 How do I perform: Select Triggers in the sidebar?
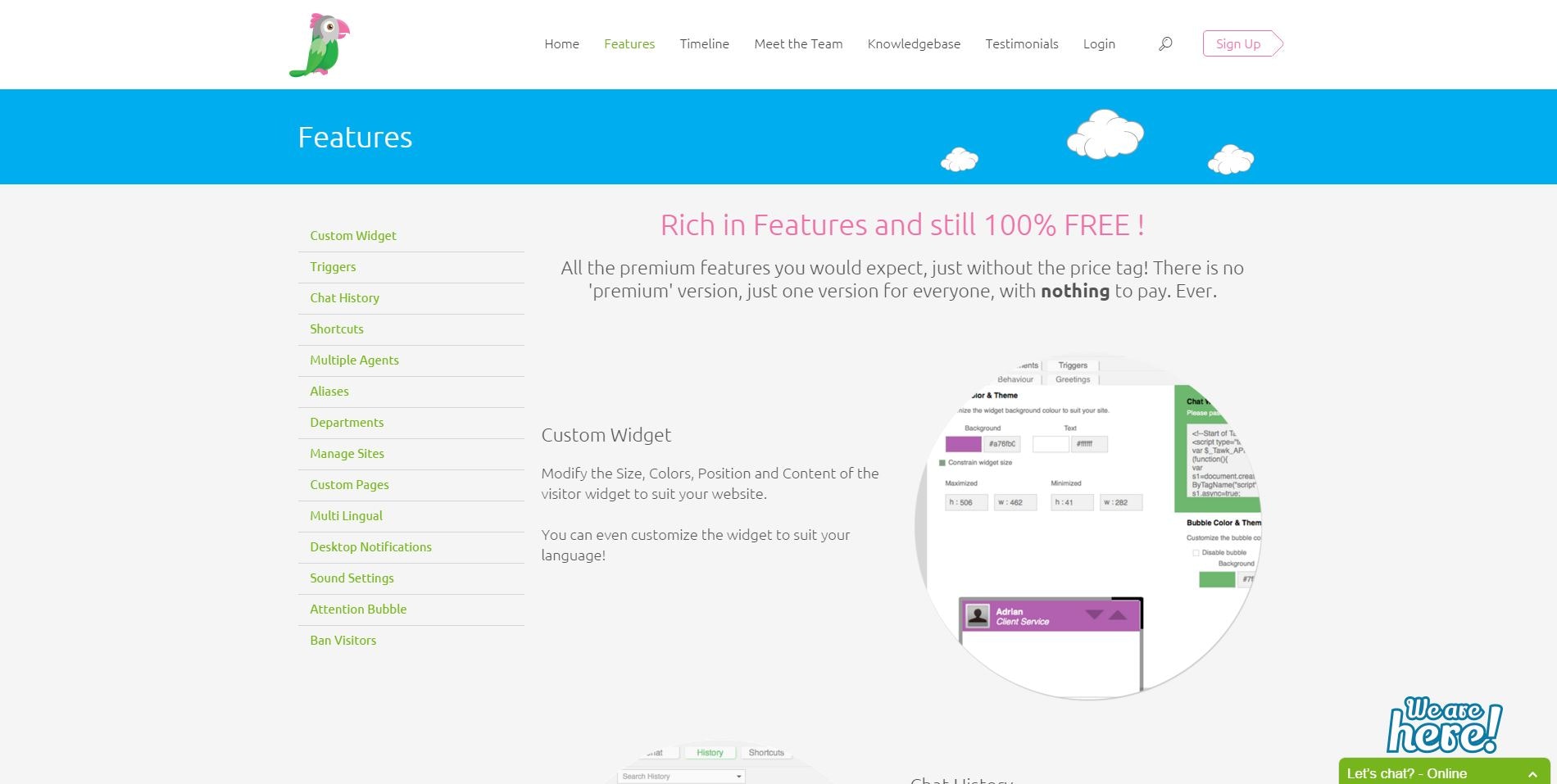click(333, 266)
